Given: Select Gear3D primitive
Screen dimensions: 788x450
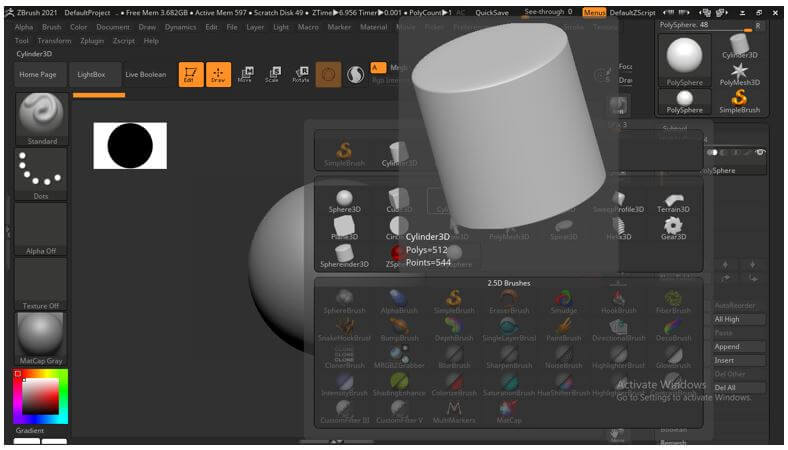Looking at the screenshot, I should coord(673,229).
